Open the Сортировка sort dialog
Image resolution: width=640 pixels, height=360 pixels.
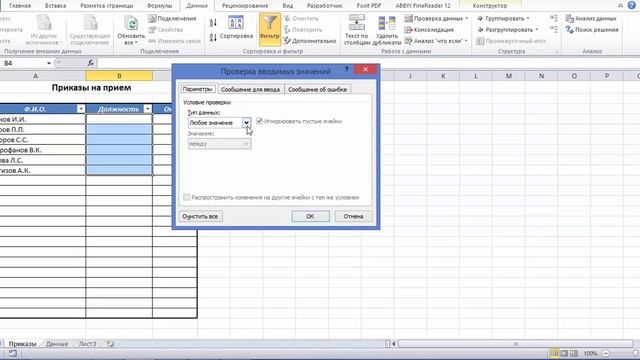tap(236, 27)
